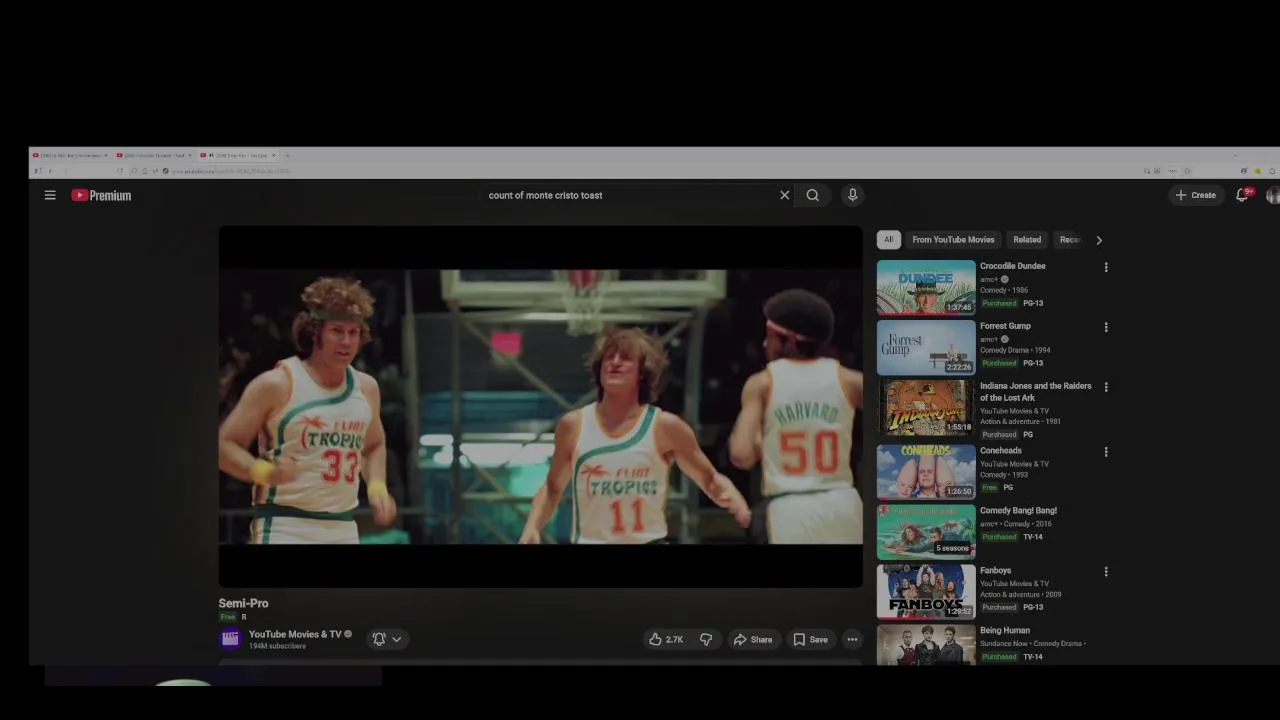Go to YouTube Premium home logo
Image resolution: width=1280 pixels, height=720 pixels.
(x=101, y=195)
